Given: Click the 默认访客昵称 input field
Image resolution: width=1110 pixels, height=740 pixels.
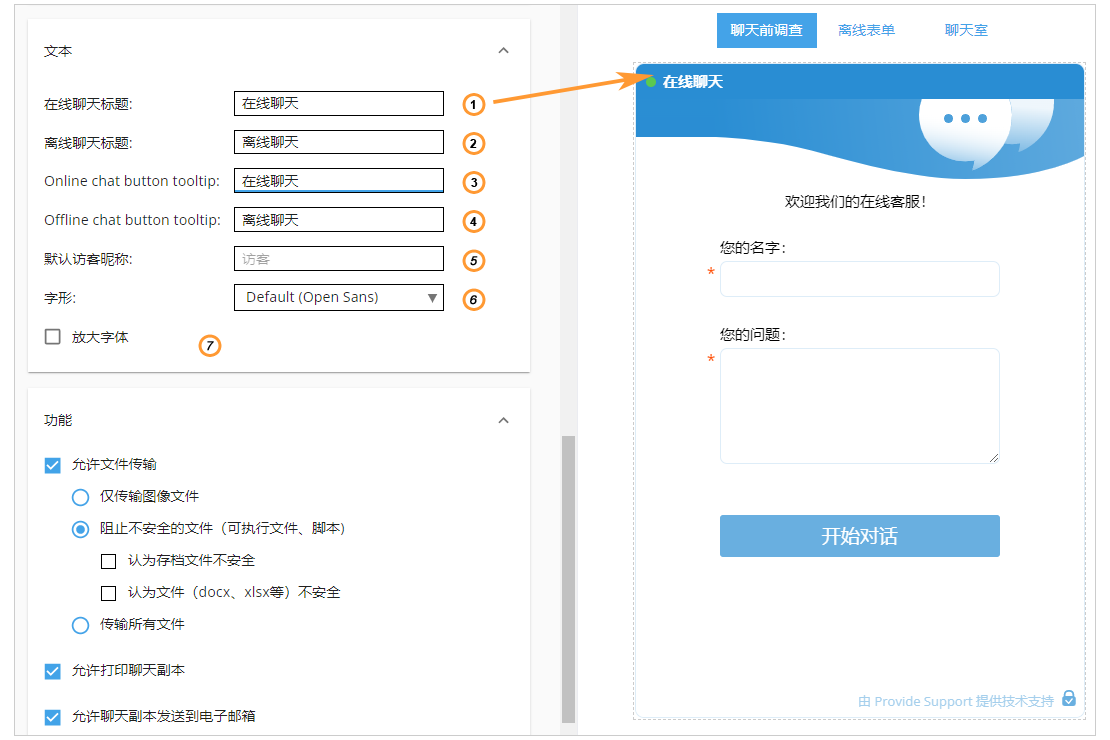Looking at the screenshot, I should (x=339, y=258).
